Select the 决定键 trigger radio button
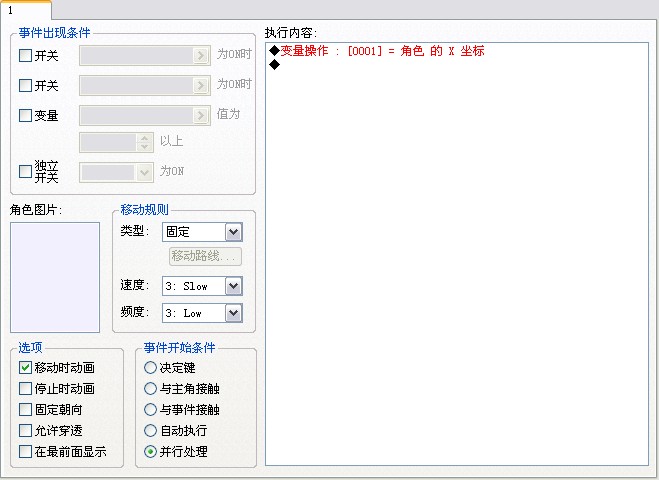This screenshot has width=659, height=480. tap(150, 367)
